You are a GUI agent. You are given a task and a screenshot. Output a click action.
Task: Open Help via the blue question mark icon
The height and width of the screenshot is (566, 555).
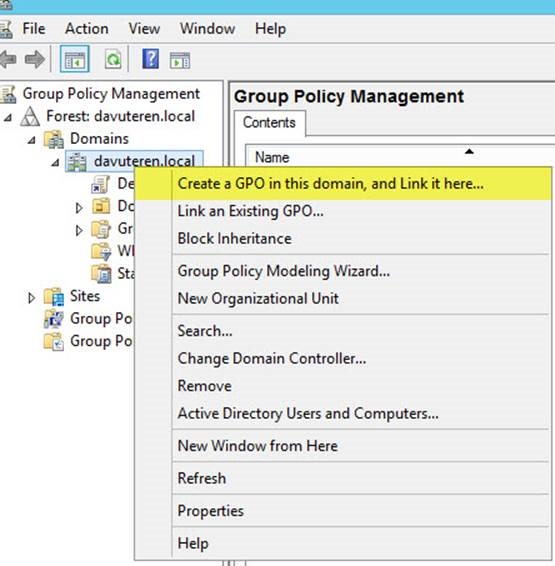tap(151, 59)
